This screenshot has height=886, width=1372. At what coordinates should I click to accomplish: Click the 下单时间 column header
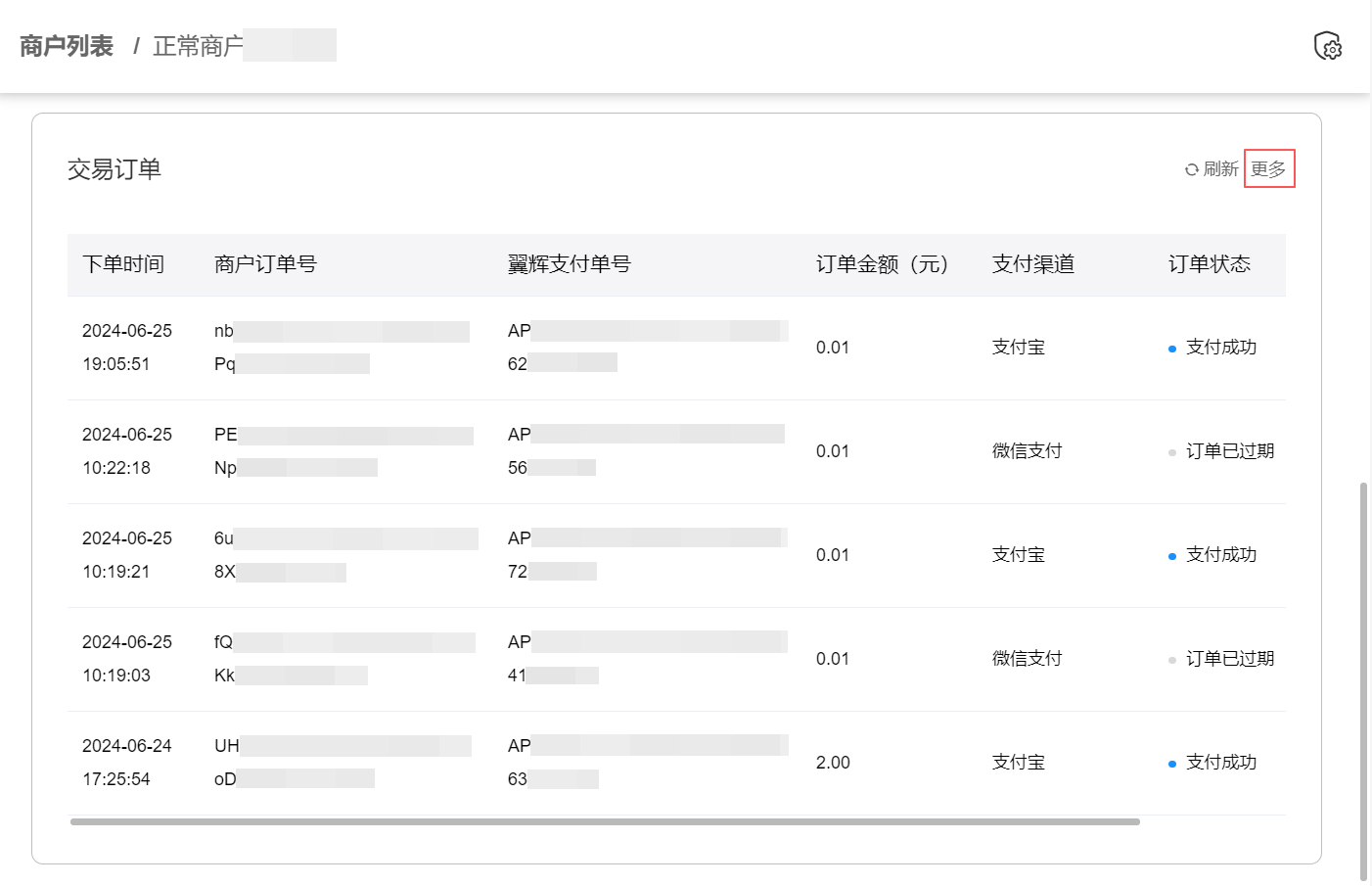tap(123, 264)
